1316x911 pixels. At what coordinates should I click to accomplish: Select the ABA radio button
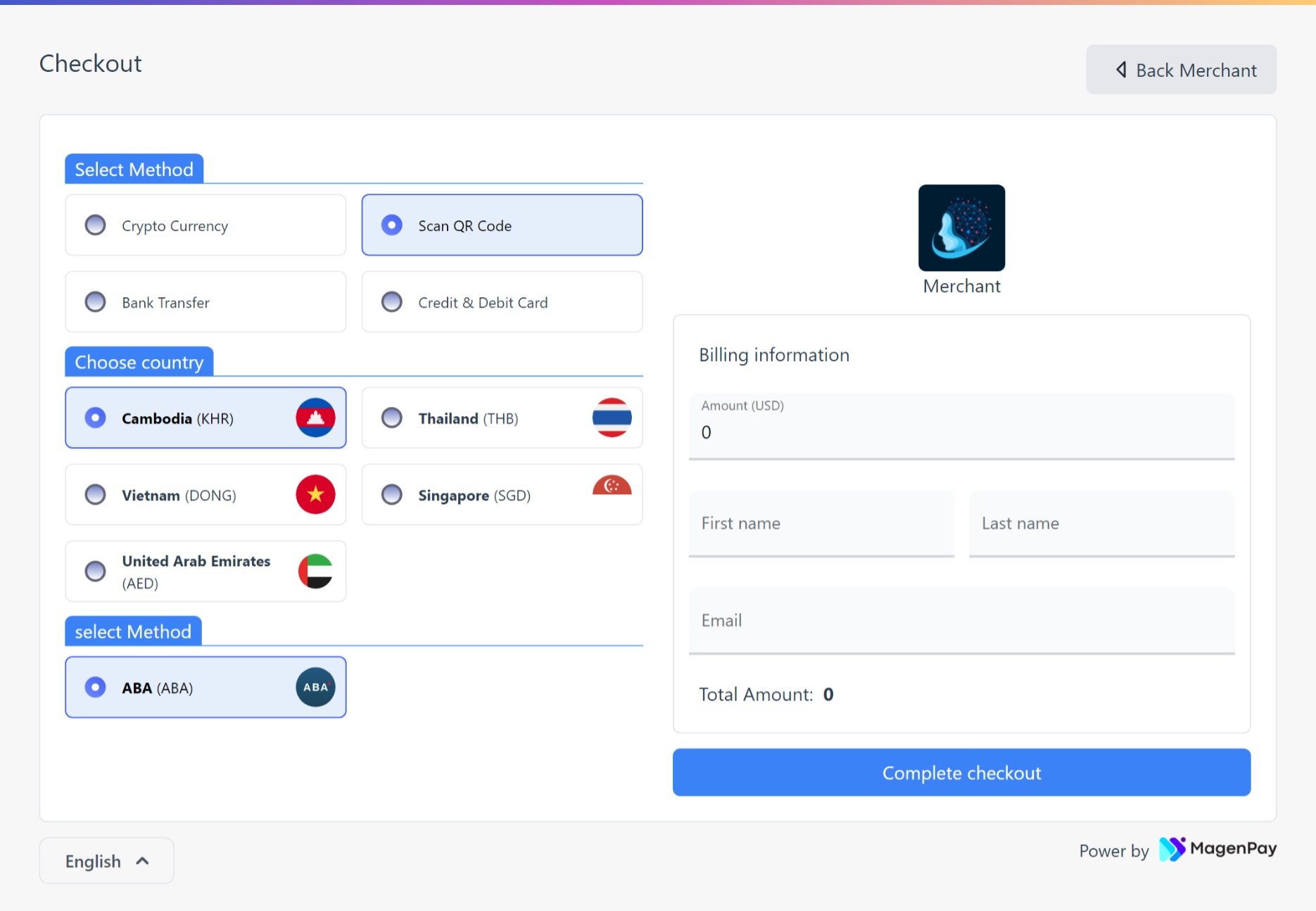point(96,687)
